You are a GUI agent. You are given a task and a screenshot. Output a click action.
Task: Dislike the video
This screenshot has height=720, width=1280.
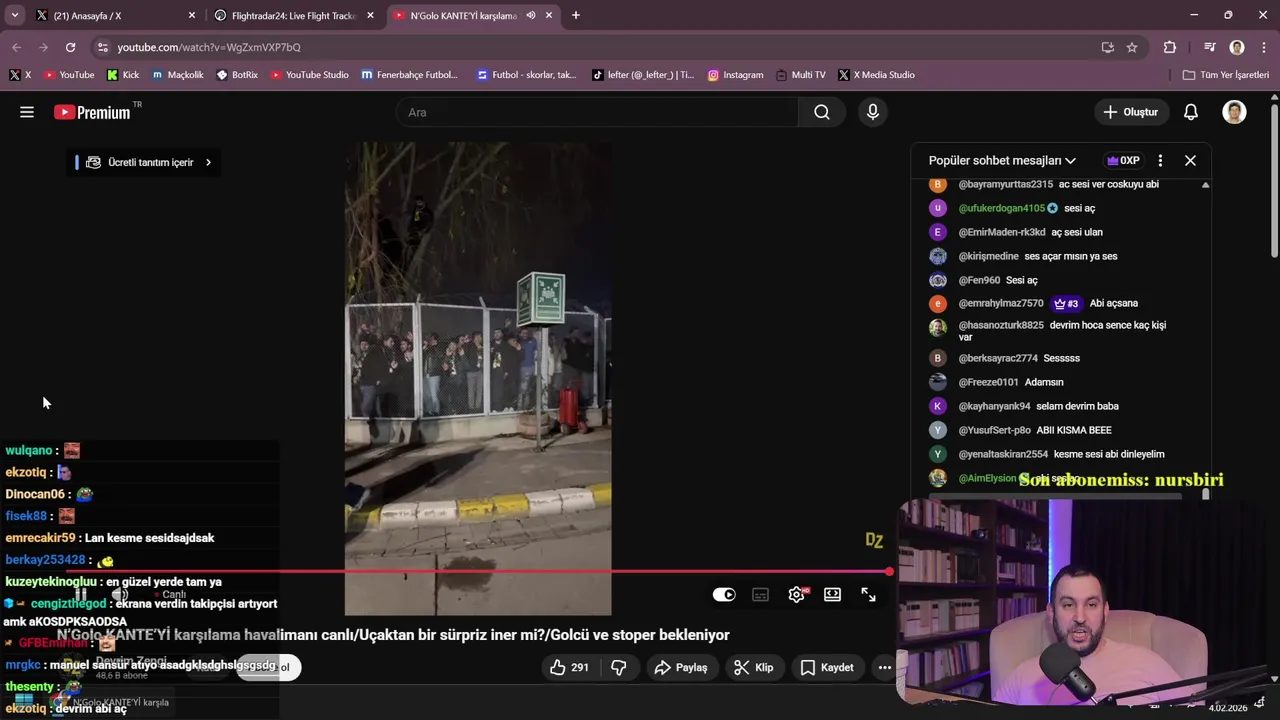[619, 667]
